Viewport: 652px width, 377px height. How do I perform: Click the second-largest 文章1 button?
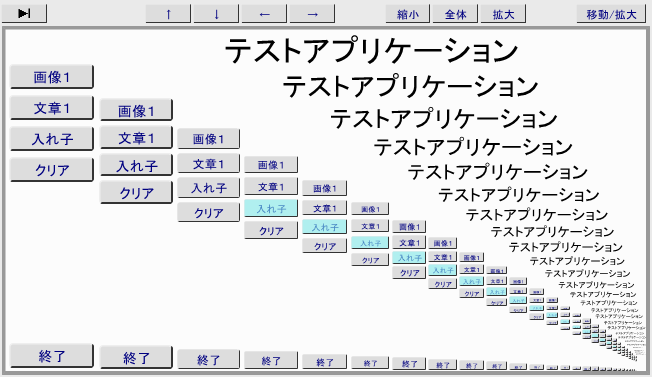[x=136, y=138]
